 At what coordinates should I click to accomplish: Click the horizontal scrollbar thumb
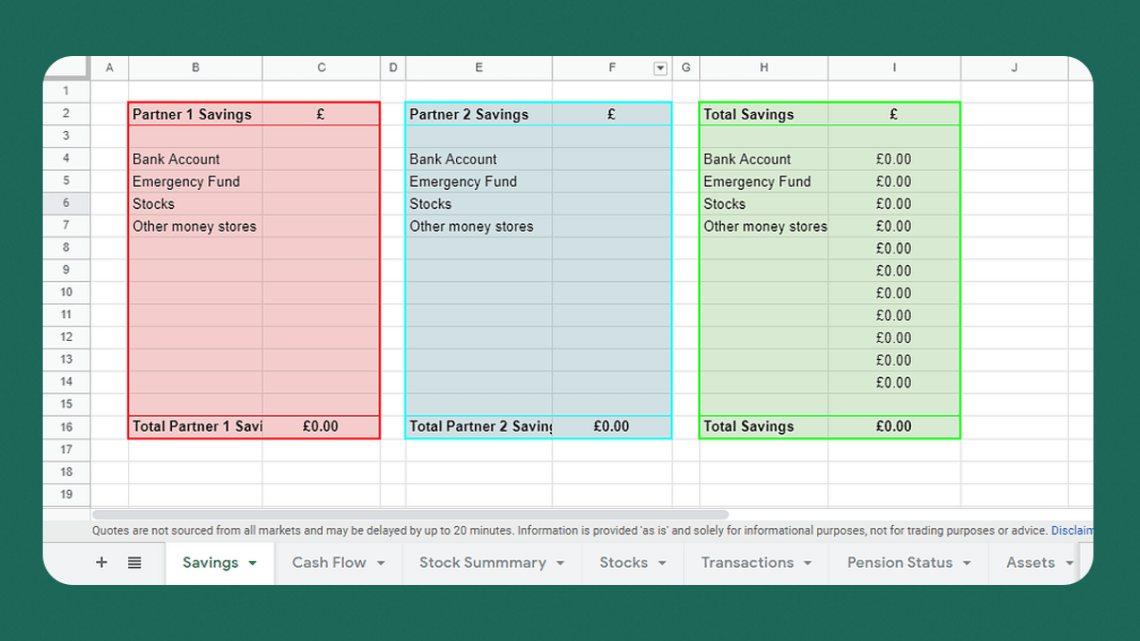pyautogui.click(x=410, y=515)
